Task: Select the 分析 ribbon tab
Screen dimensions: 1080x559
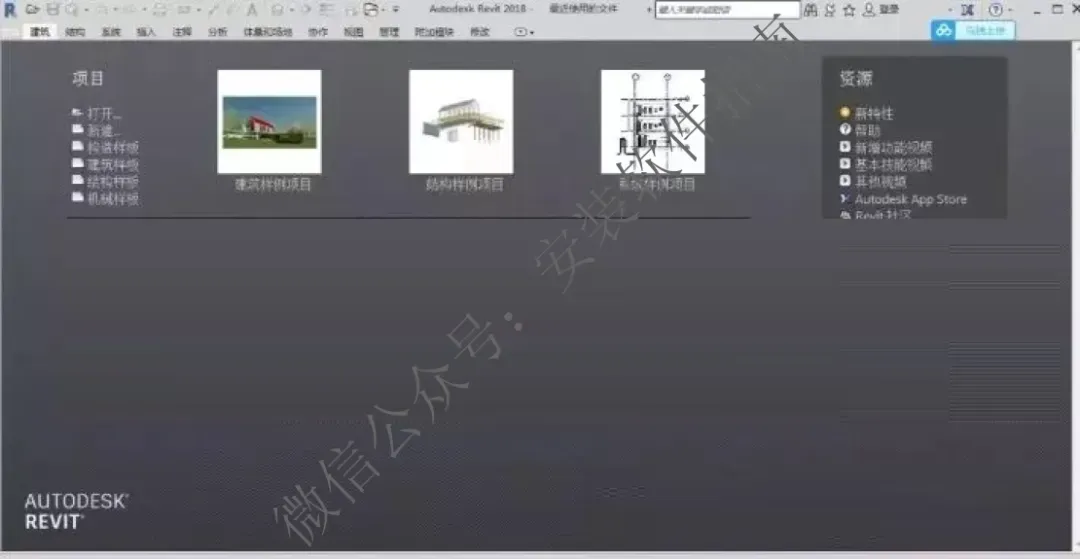Action: pyautogui.click(x=218, y=32)
